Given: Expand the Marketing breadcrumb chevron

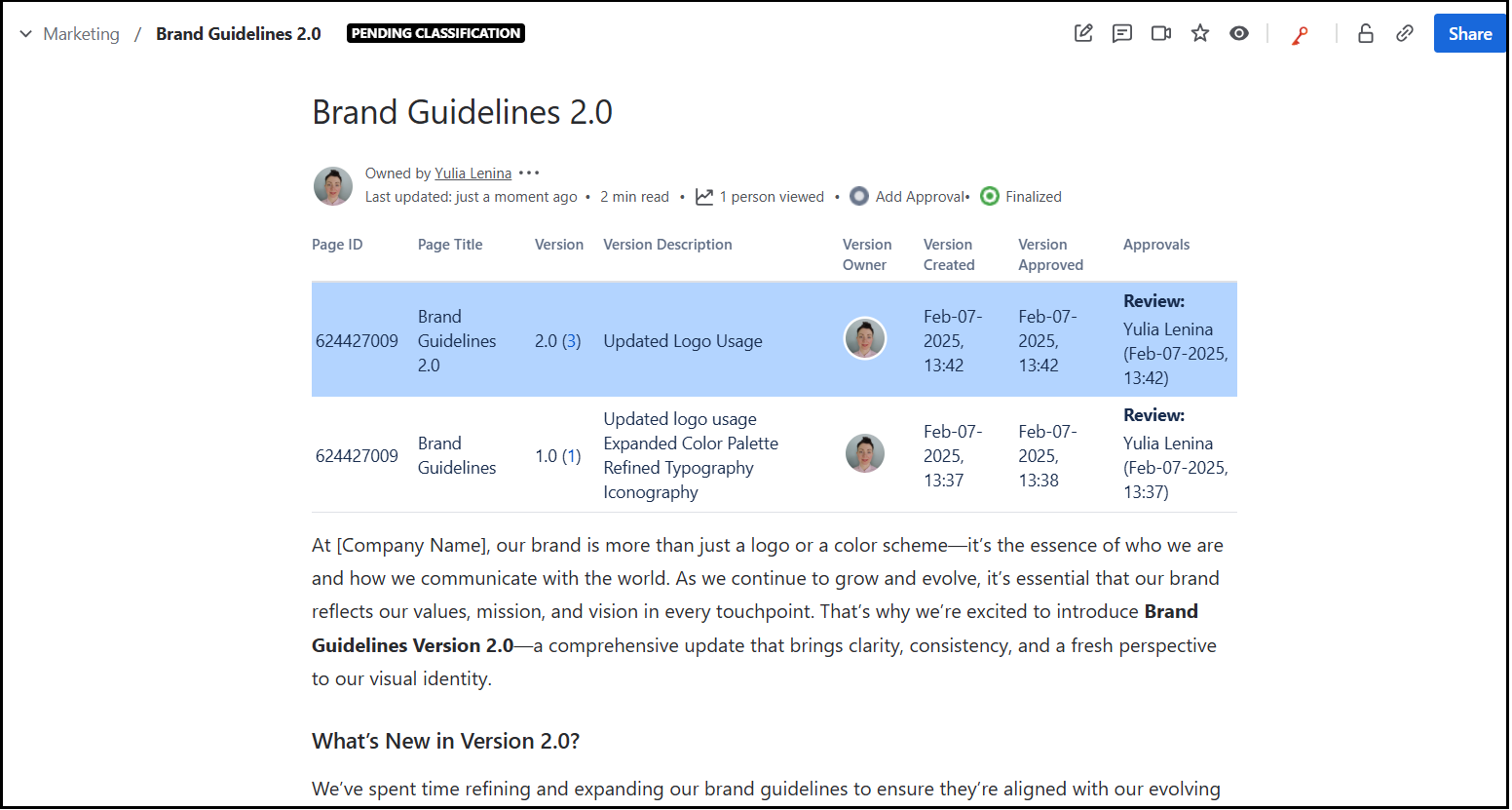Looking at the screenshot, I should click(x=24, y=32).
